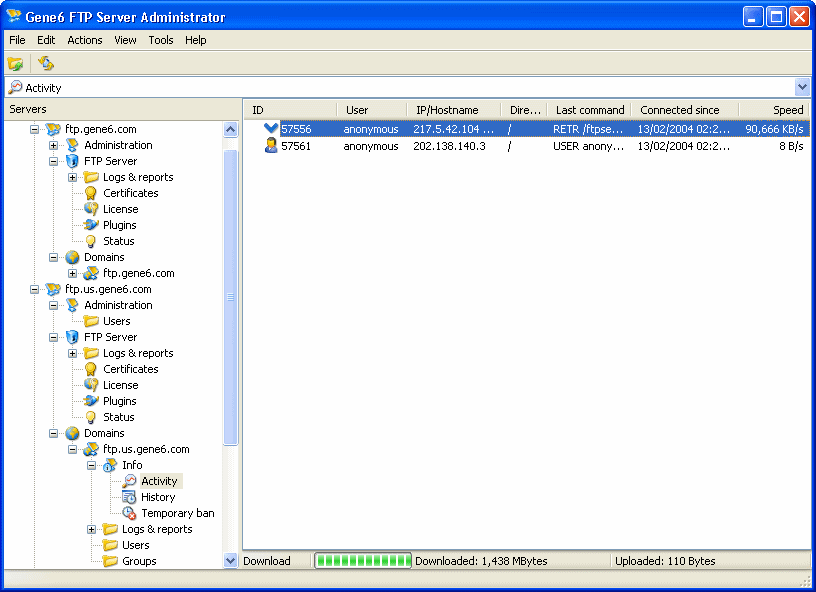Image resolution: width=816 pixels, height=592 pixels.
Task: Open the Activity view dropdown arrow
Action: [803, 87]
